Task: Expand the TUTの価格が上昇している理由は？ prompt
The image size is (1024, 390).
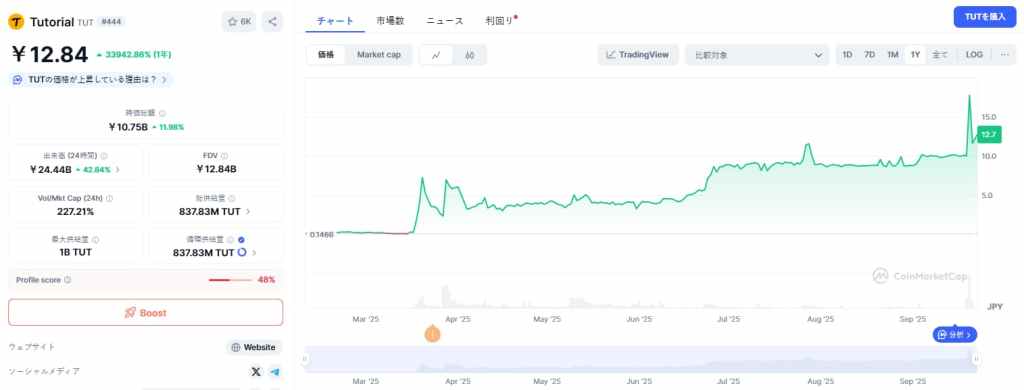Action: pyautogui.click(x=92, y=80)
